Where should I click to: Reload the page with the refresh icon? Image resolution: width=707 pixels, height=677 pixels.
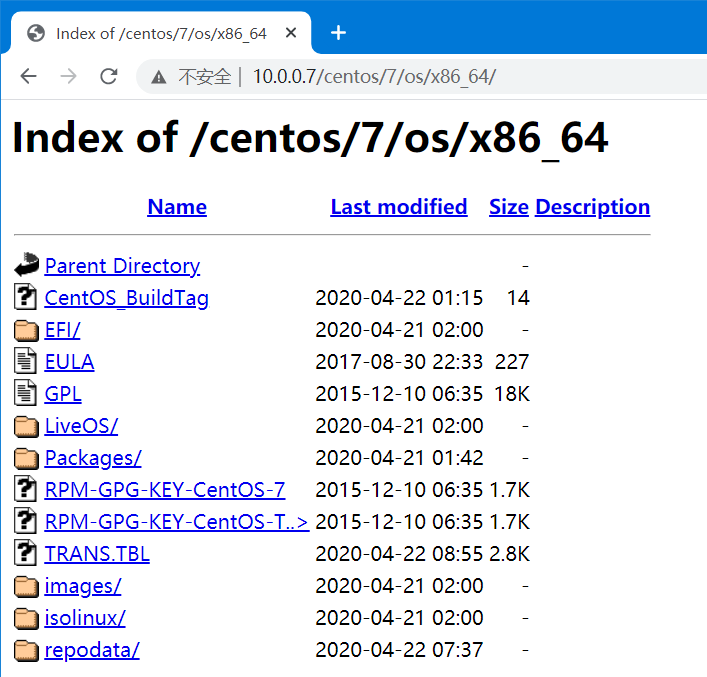[109, 76]
